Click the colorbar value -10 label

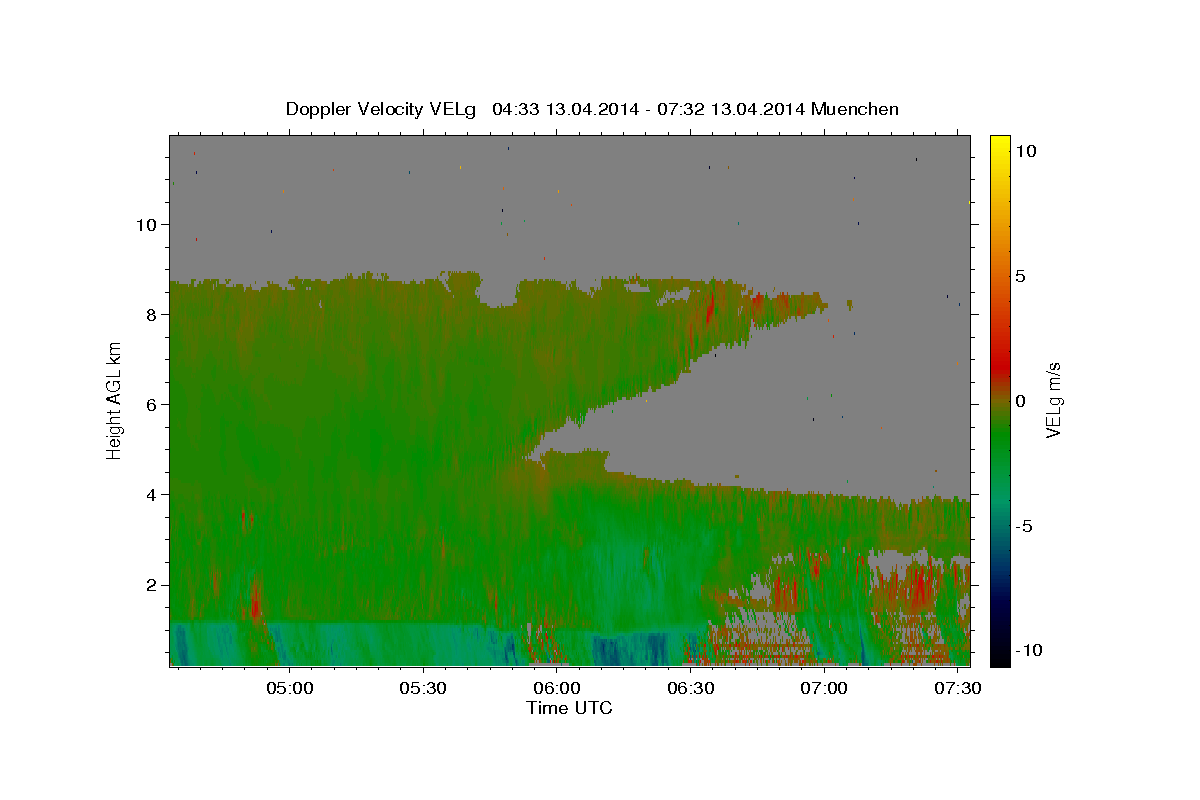1029,650
